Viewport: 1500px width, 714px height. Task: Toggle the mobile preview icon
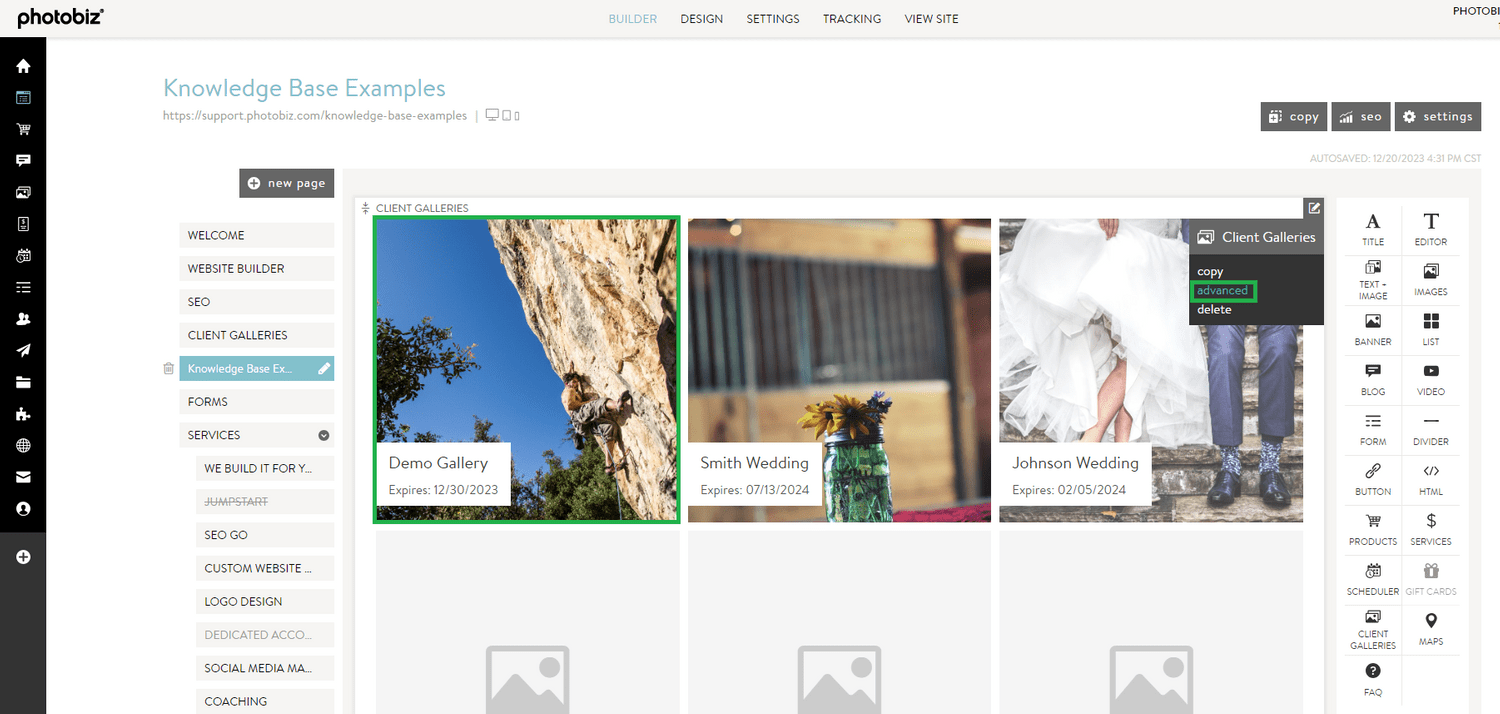517,114
